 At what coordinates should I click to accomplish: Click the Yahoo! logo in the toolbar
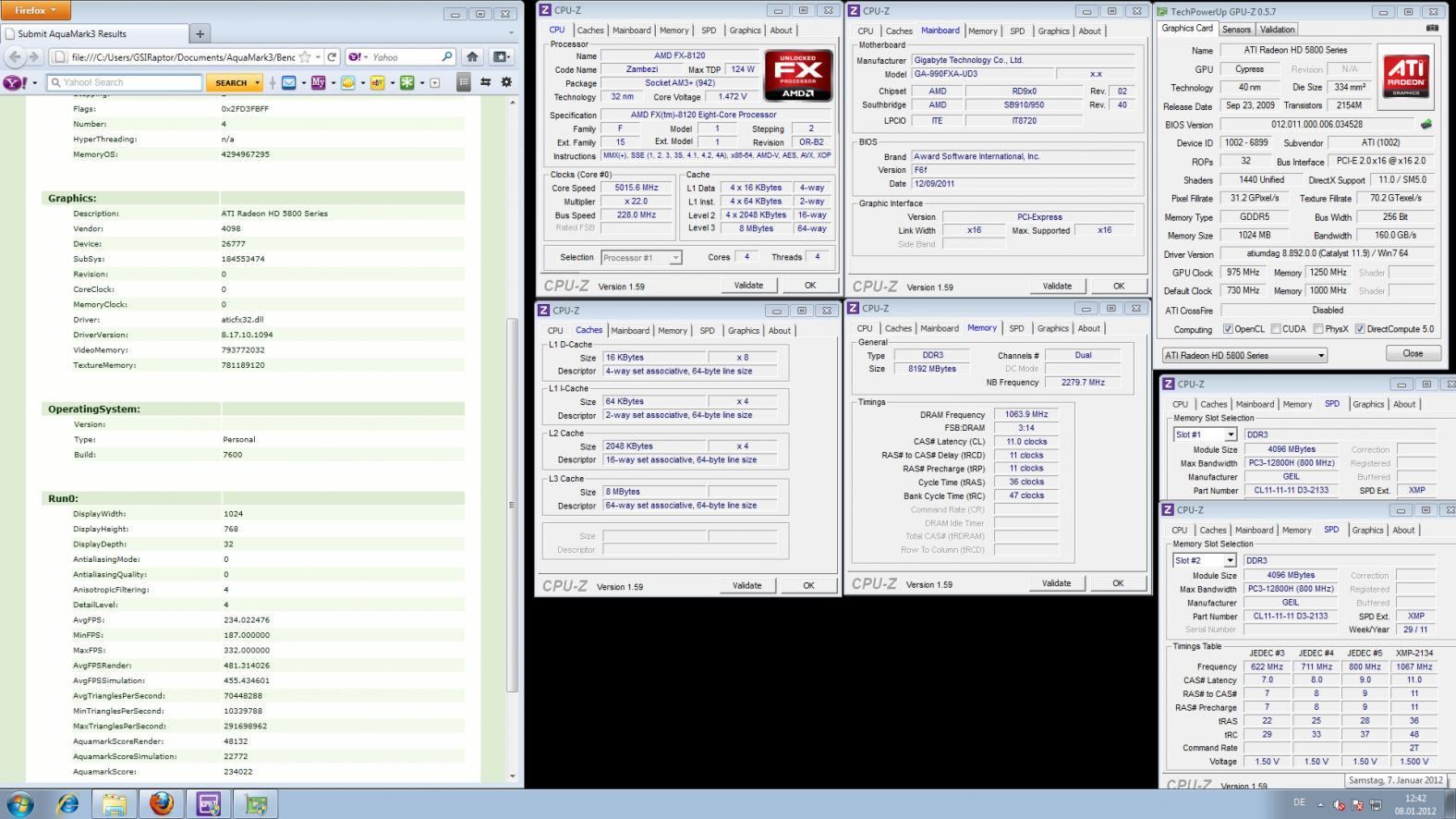(x=15, y=82)
